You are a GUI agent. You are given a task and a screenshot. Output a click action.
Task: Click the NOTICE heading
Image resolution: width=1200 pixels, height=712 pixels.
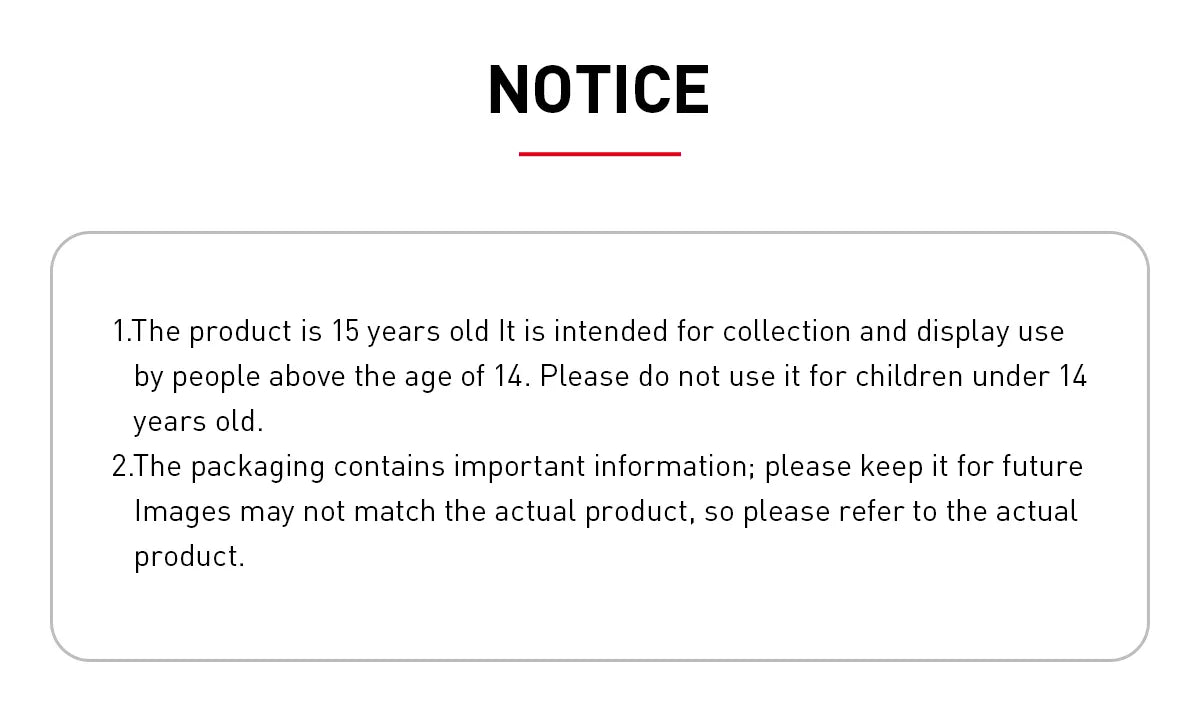599,90
